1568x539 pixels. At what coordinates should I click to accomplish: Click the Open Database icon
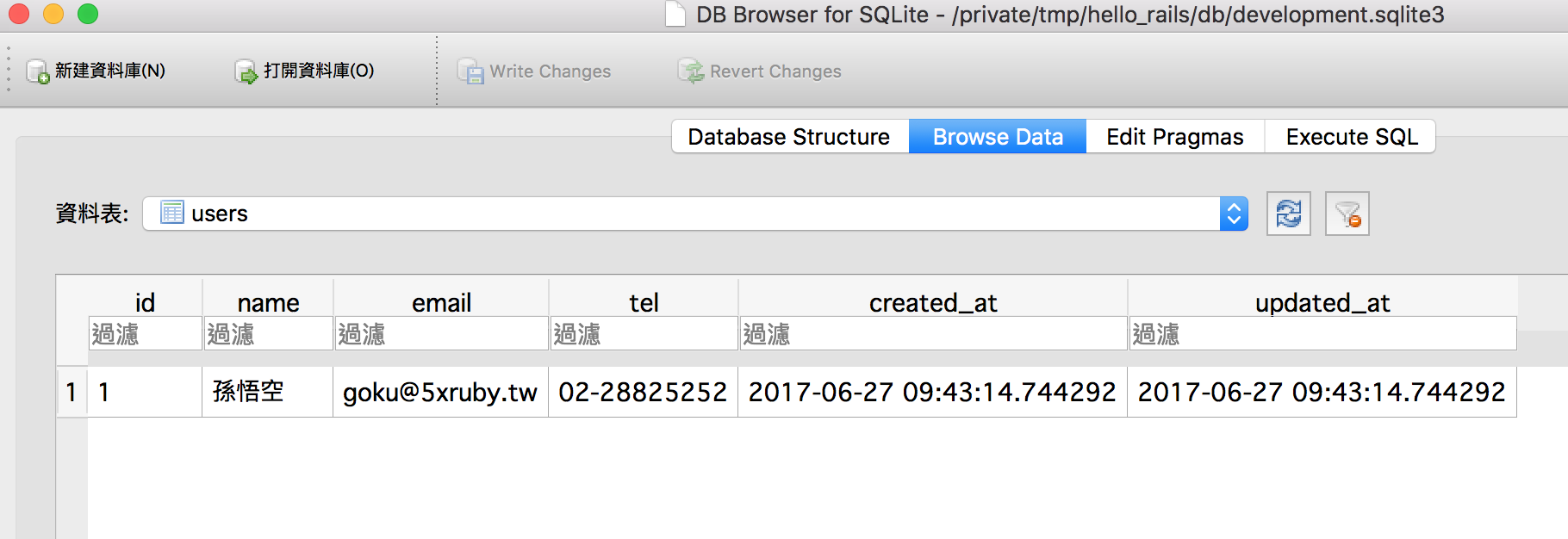point(246,71)
